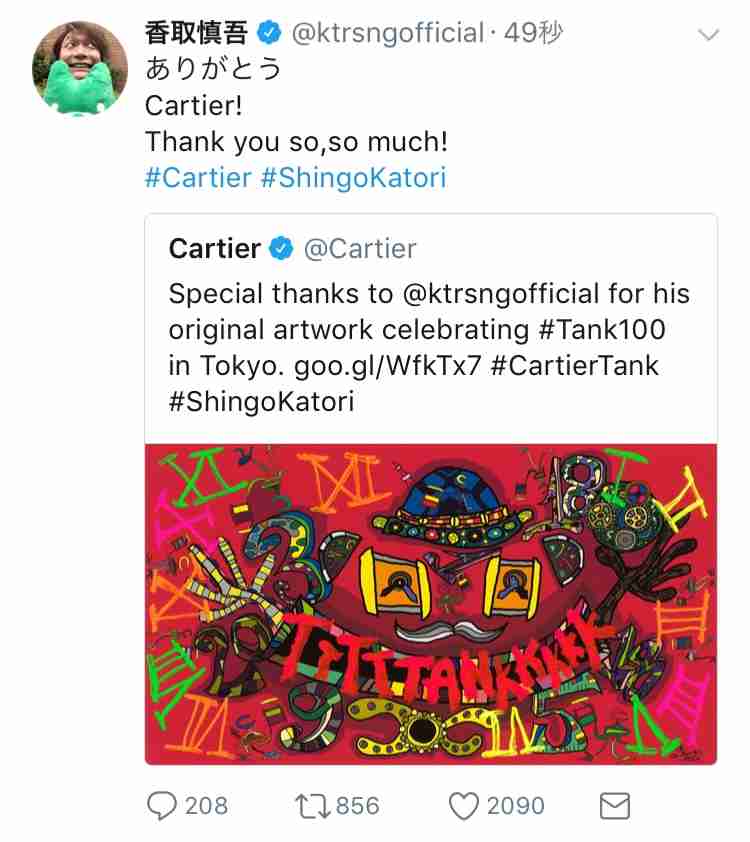Click the #CartierTank hashtag
750x842 pixels.
click(x=574, y=366)
